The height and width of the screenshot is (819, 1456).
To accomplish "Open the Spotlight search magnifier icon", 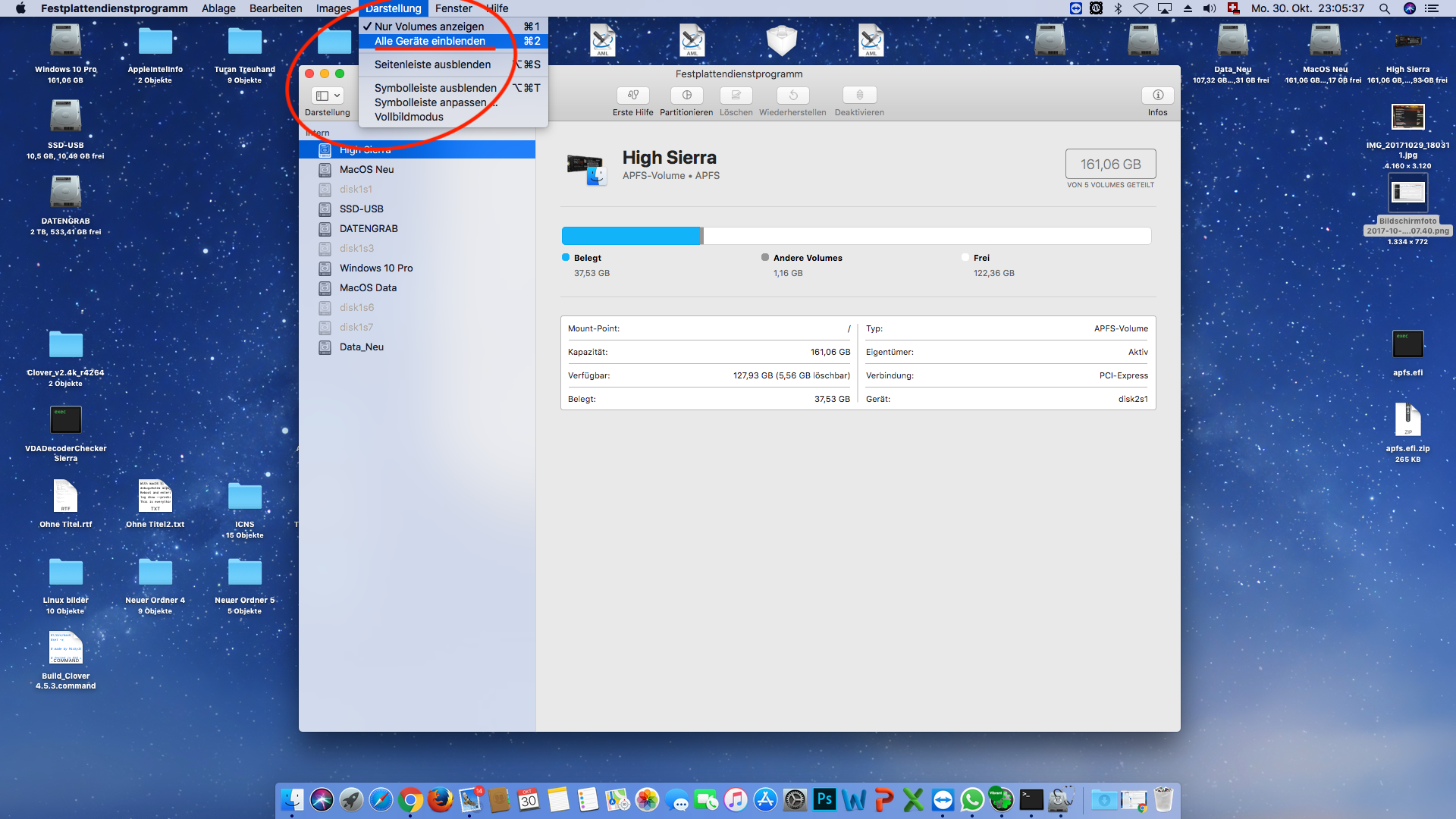I will [1384, 8].
